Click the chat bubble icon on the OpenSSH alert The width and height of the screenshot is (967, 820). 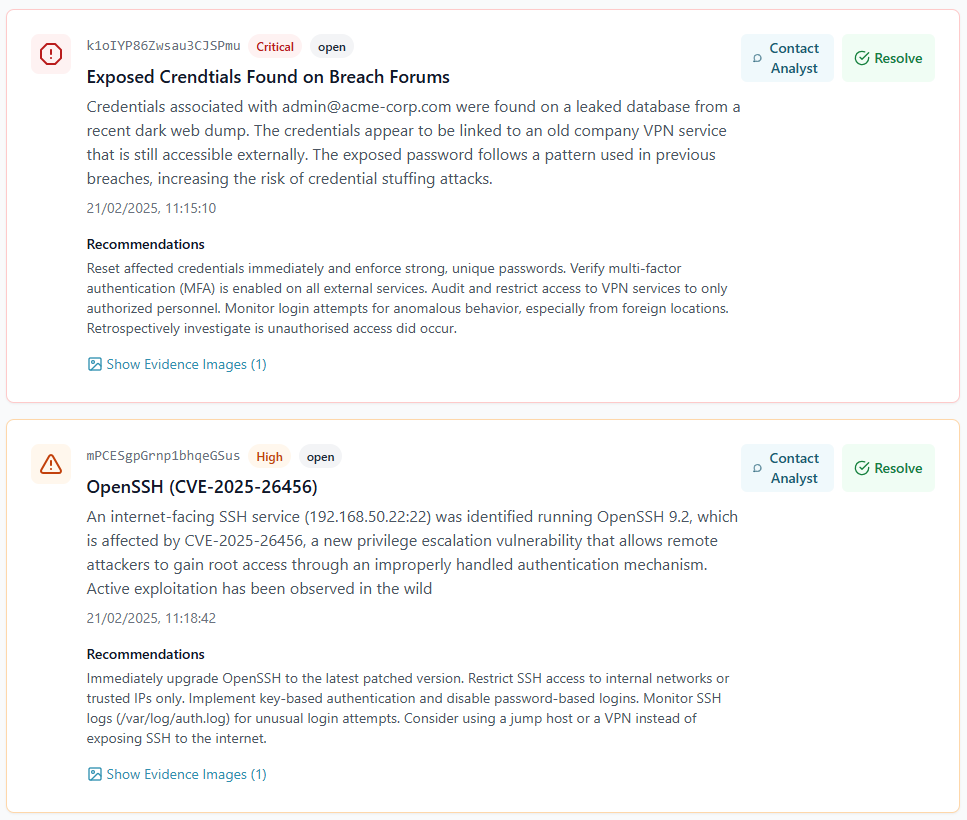click(x=757, y=469)
